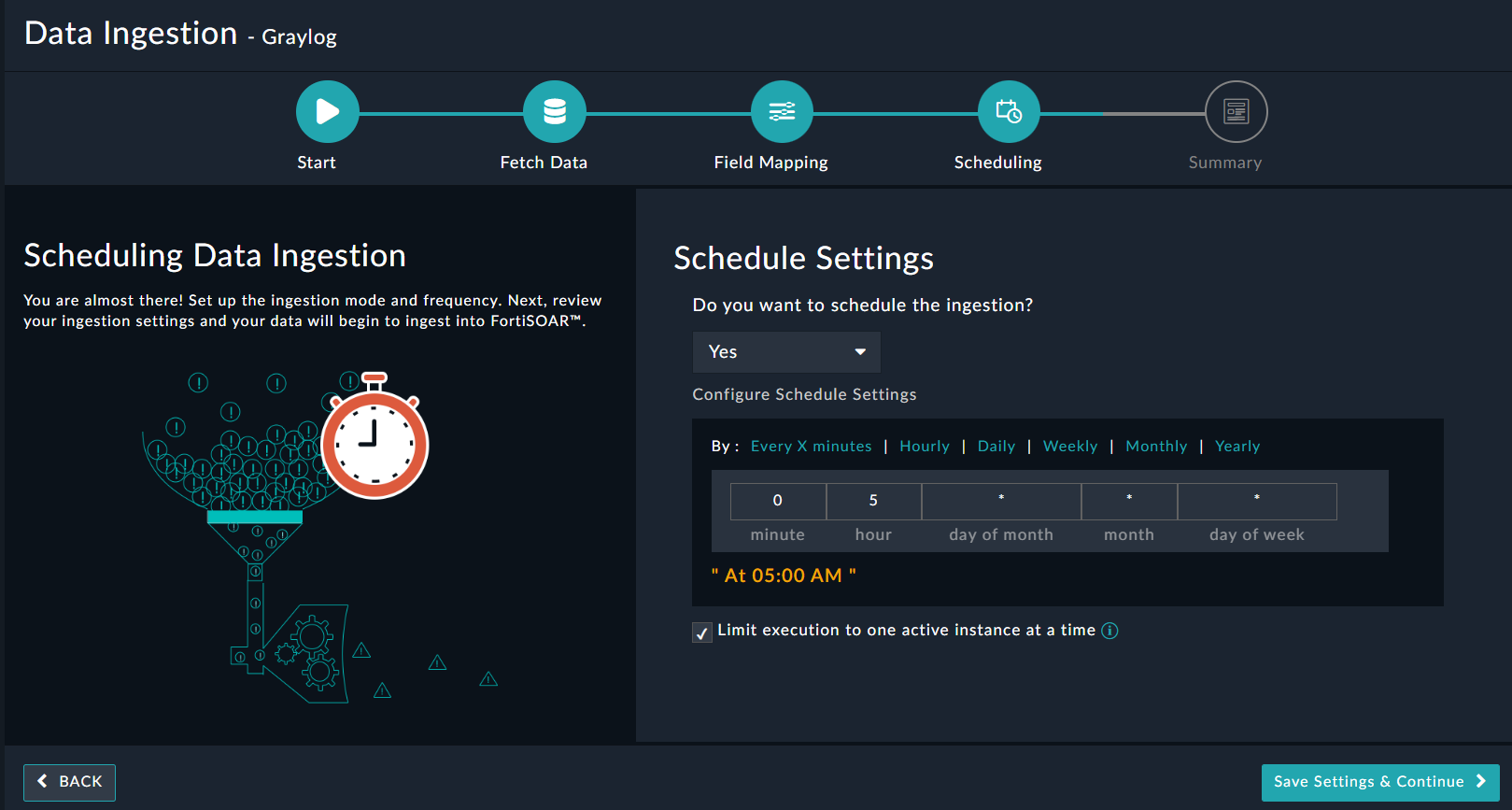The height and width of the screenshot is (810, 1512).
Task: Toggle Limit execution to one instance checkbox
Action: point(702,632)
